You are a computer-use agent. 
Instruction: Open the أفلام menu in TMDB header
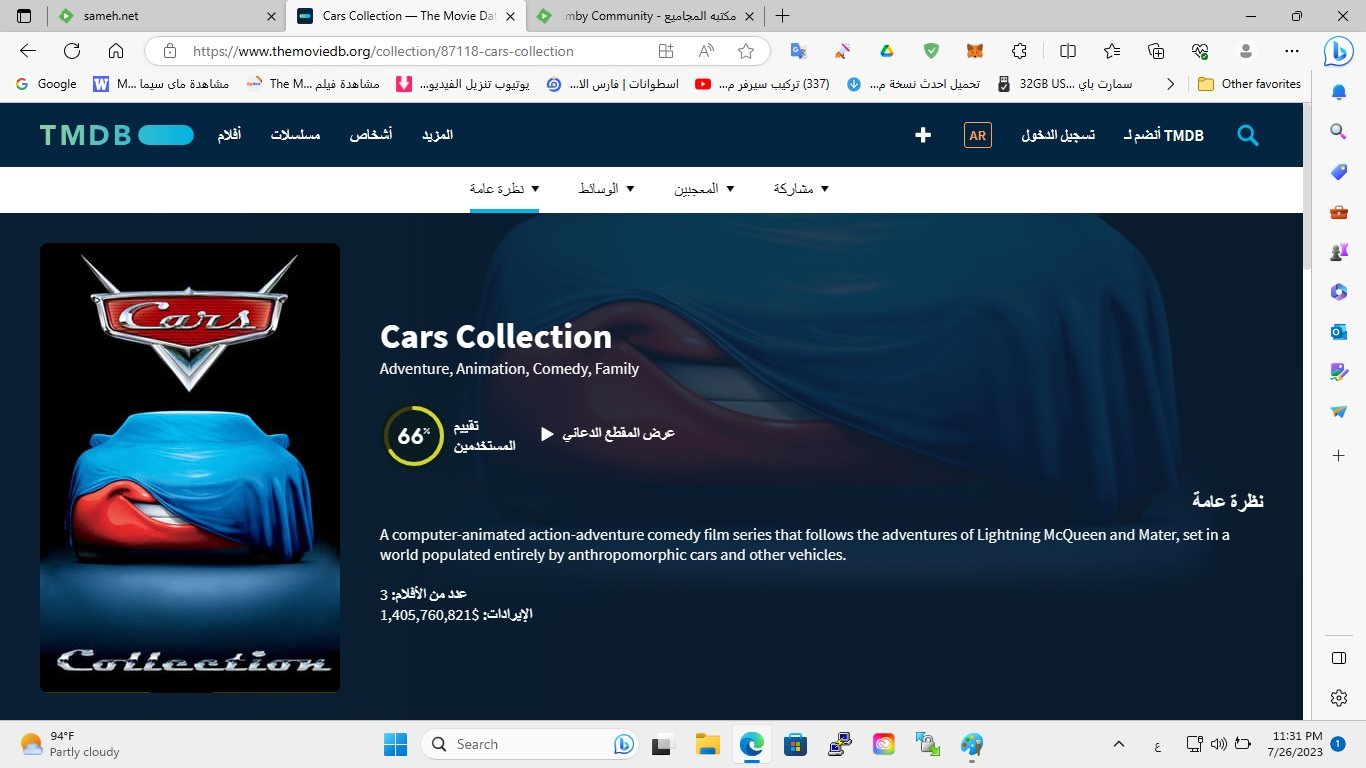click(x=229, y=135)
